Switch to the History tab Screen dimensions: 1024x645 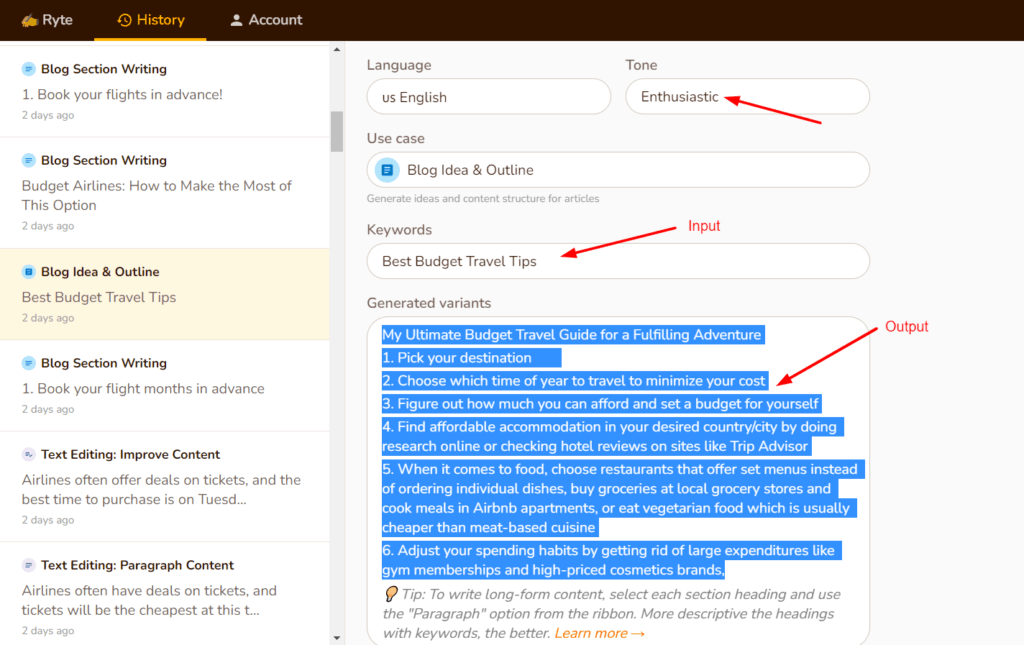(x=151, y=19)
